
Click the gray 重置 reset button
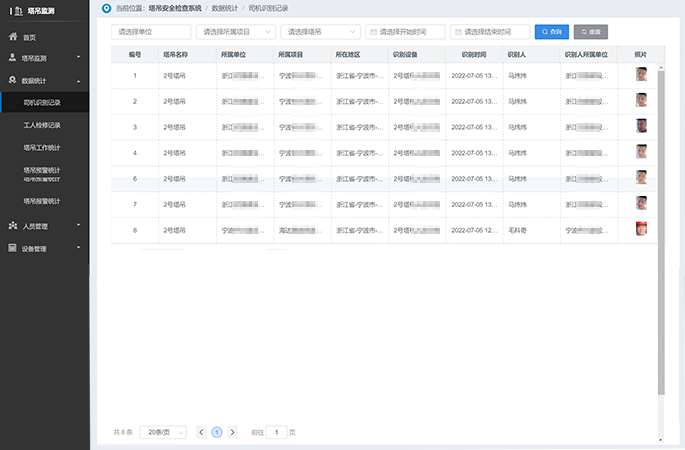pyautogui.click(x=590, y=32)
